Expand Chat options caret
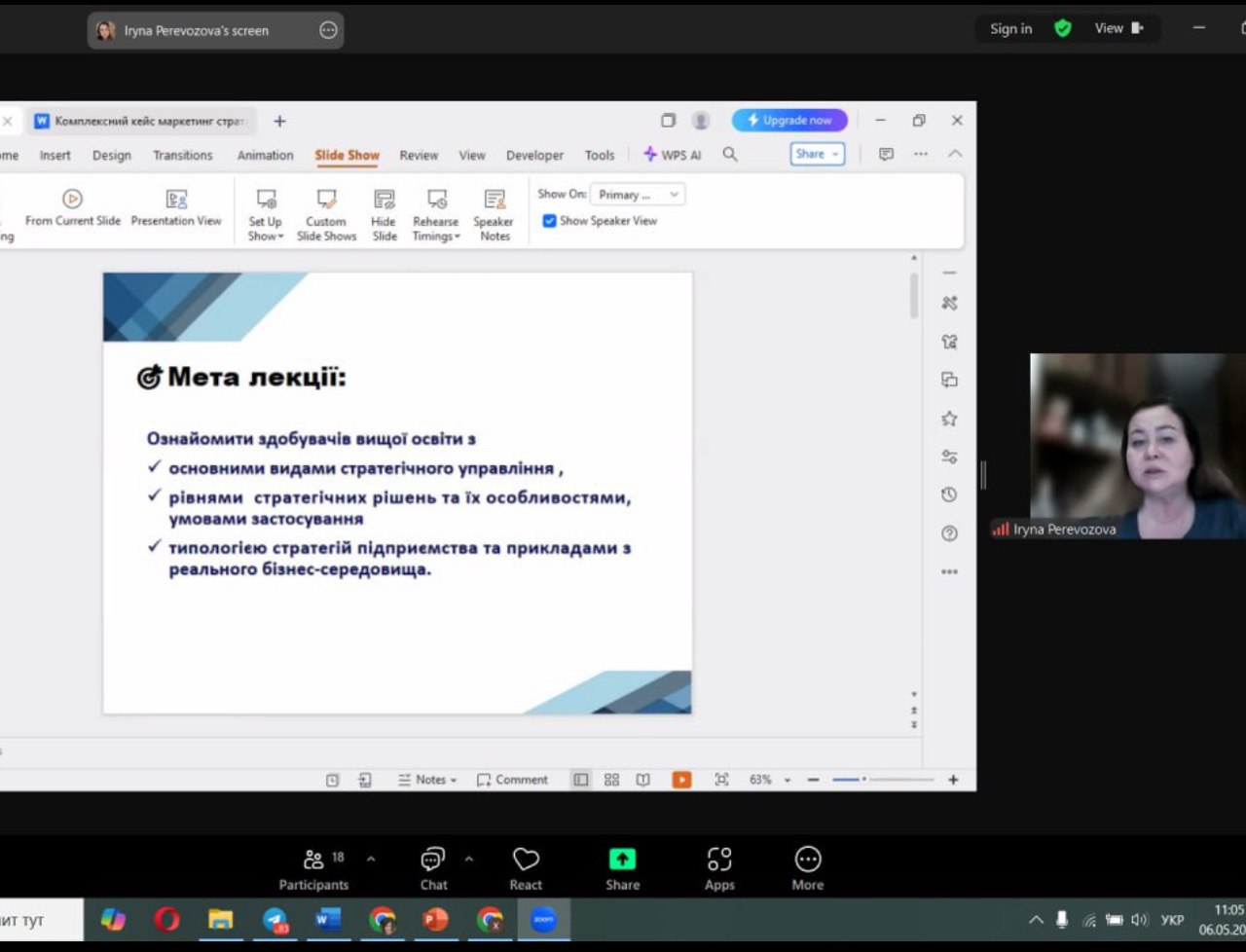 point(468,859)
